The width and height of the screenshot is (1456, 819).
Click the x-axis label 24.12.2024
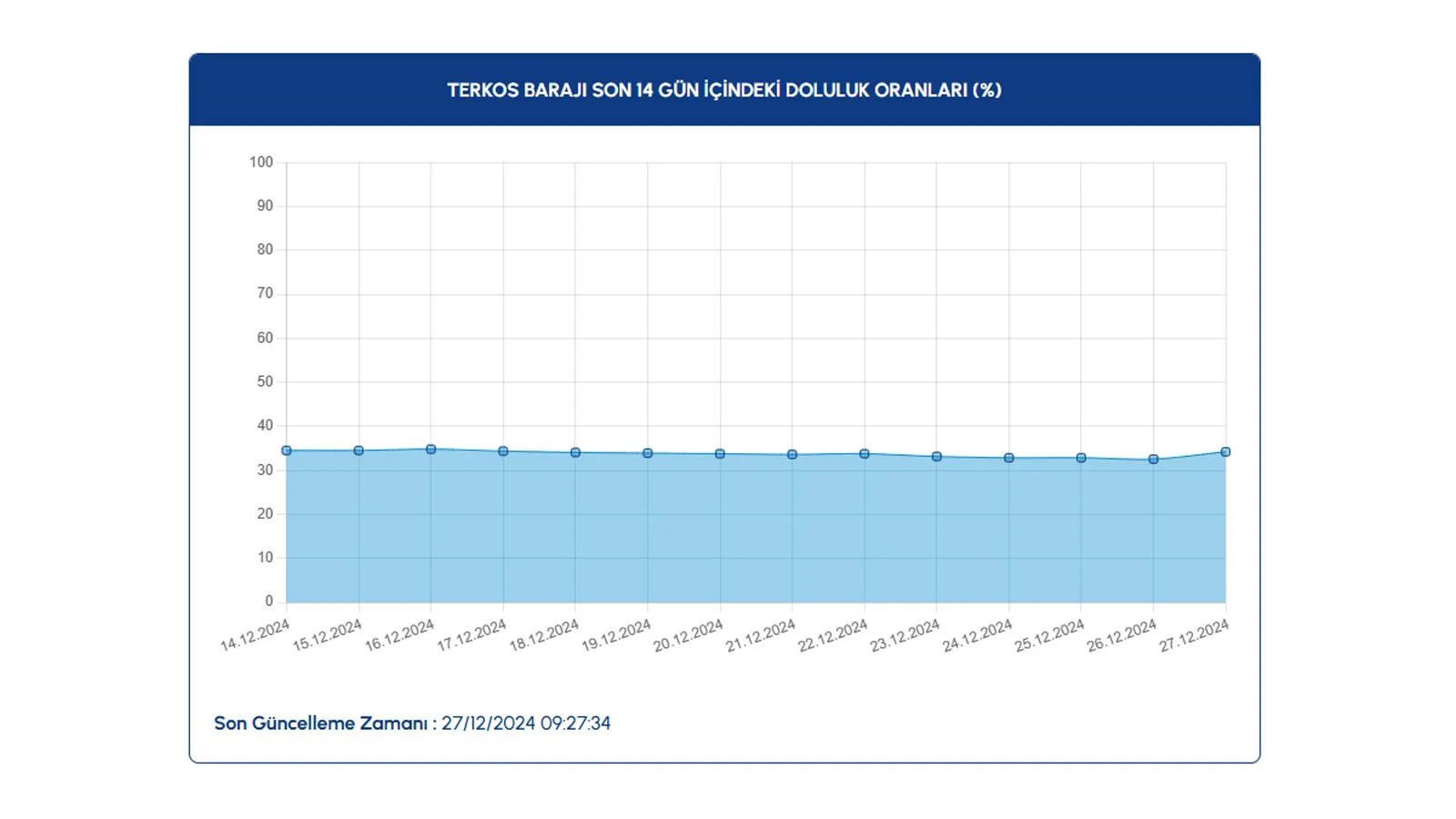(x=977, y=634)
